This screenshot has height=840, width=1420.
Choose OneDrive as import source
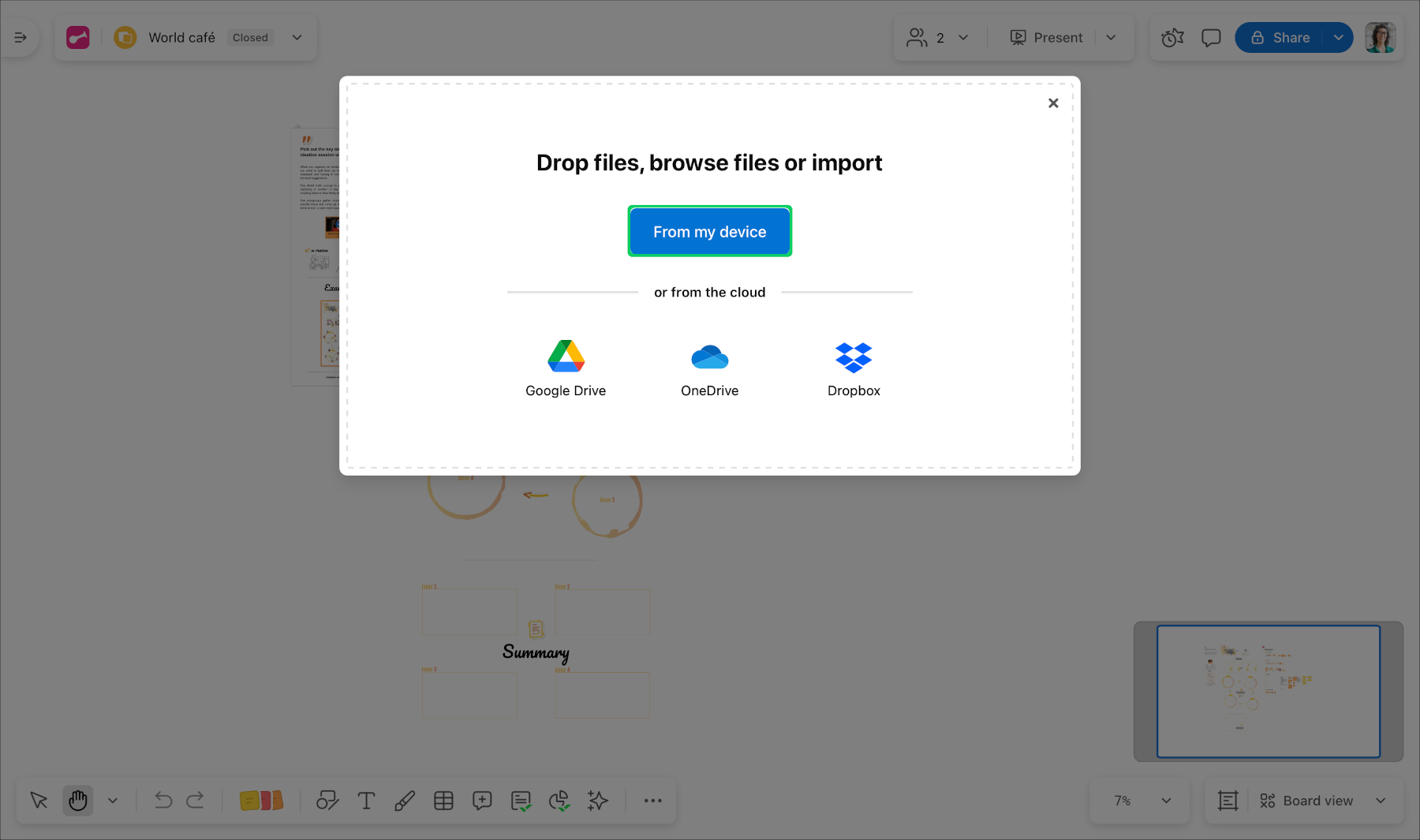(x=709, y=368)
